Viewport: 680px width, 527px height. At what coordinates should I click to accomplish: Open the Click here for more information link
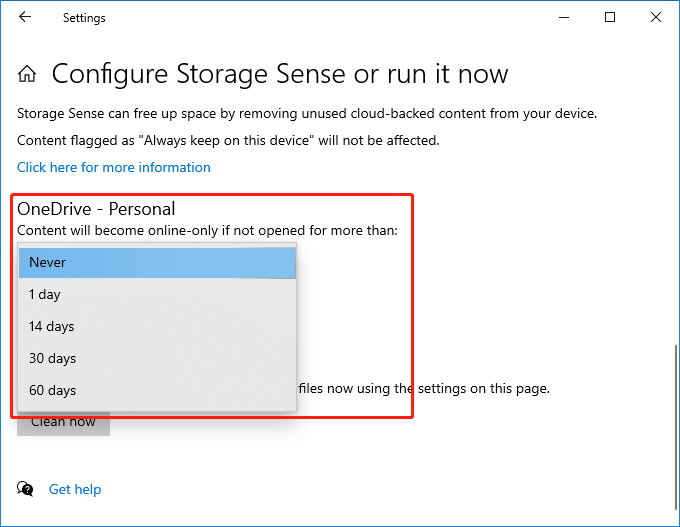tap(114, 167)
